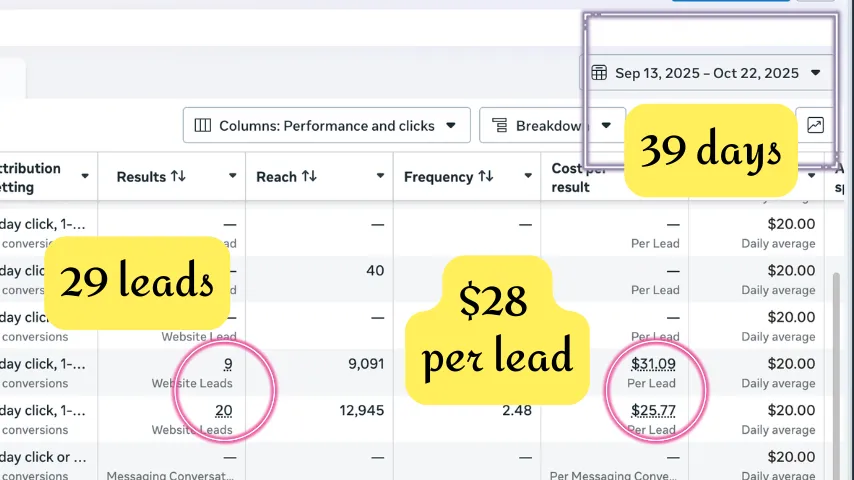This screenshot has width=854, height=480.
Task: Click the 9 Website Leads result value
Action: [228, 364]
